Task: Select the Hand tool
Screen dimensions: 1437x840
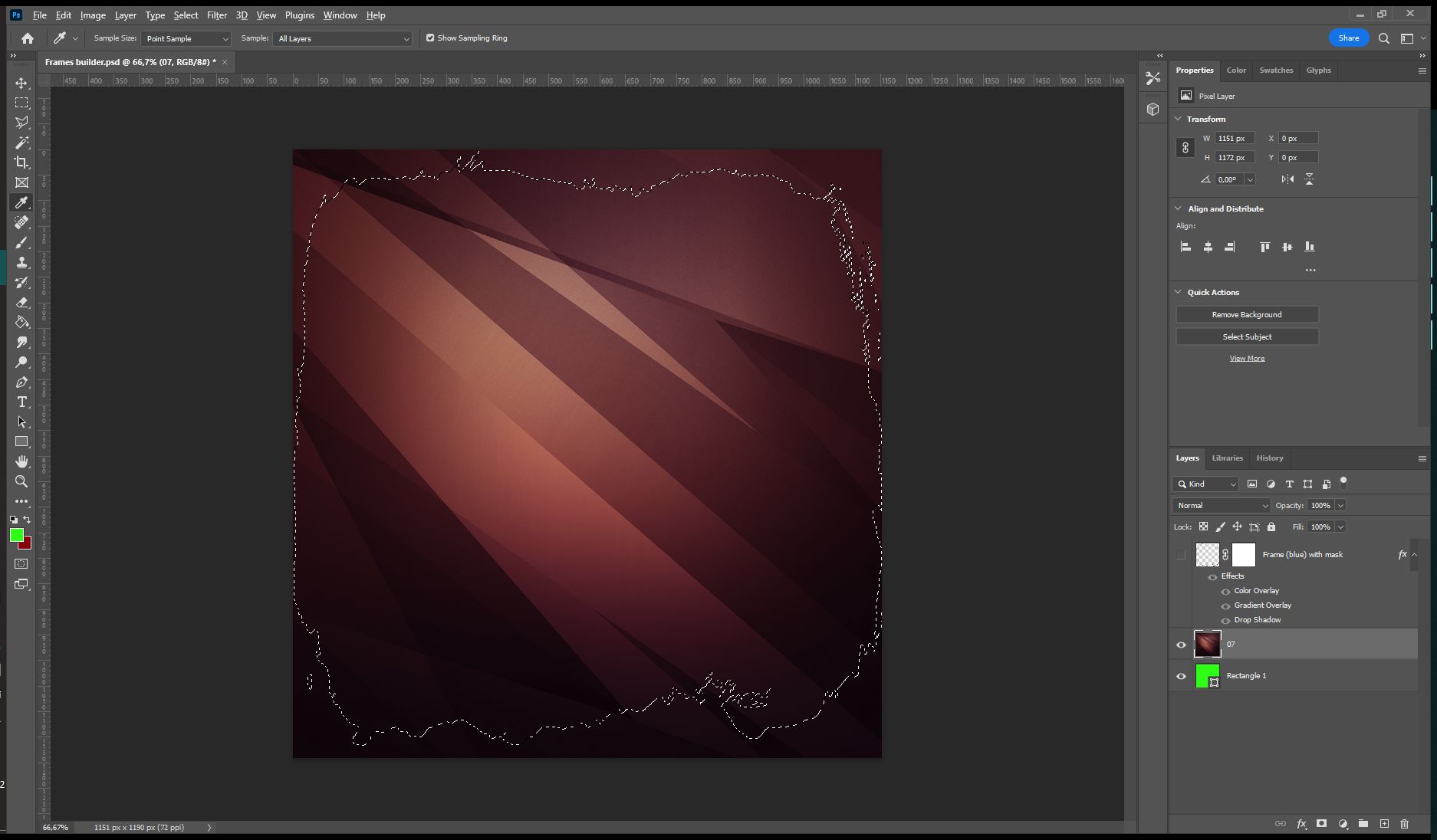Action: (21, 461)
